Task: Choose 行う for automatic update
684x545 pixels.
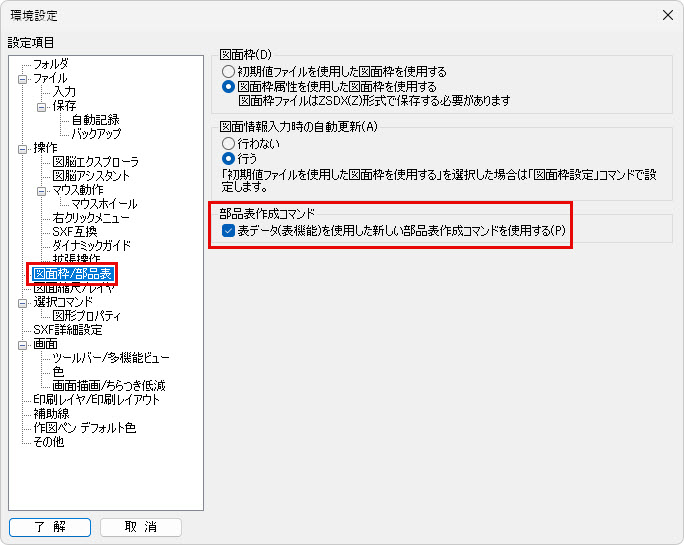Action: click(x=229, y=158)
